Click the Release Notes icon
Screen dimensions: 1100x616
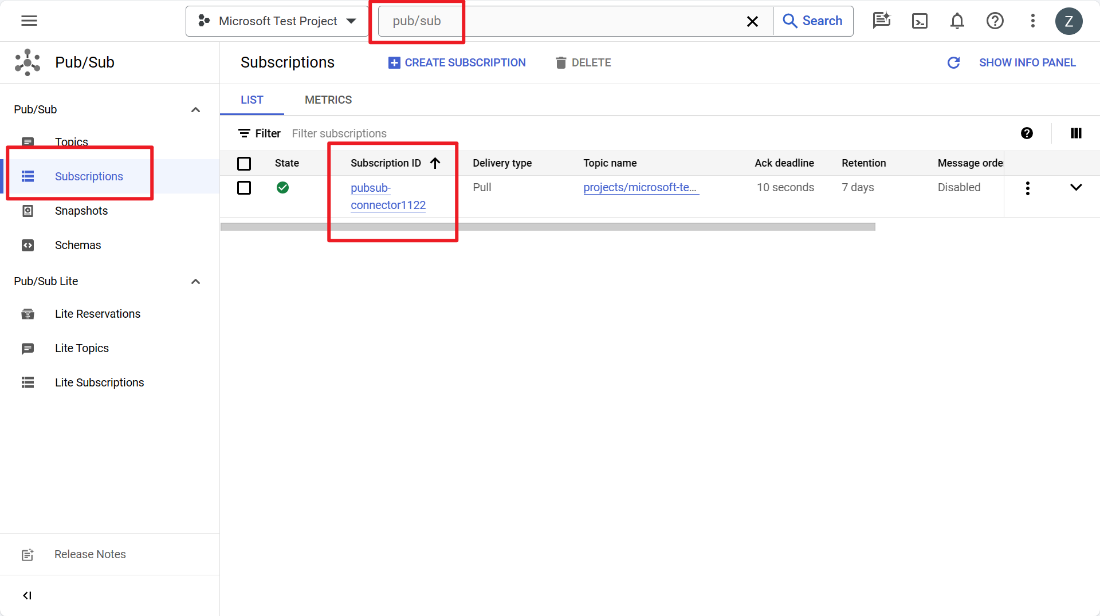coord(27,555)
